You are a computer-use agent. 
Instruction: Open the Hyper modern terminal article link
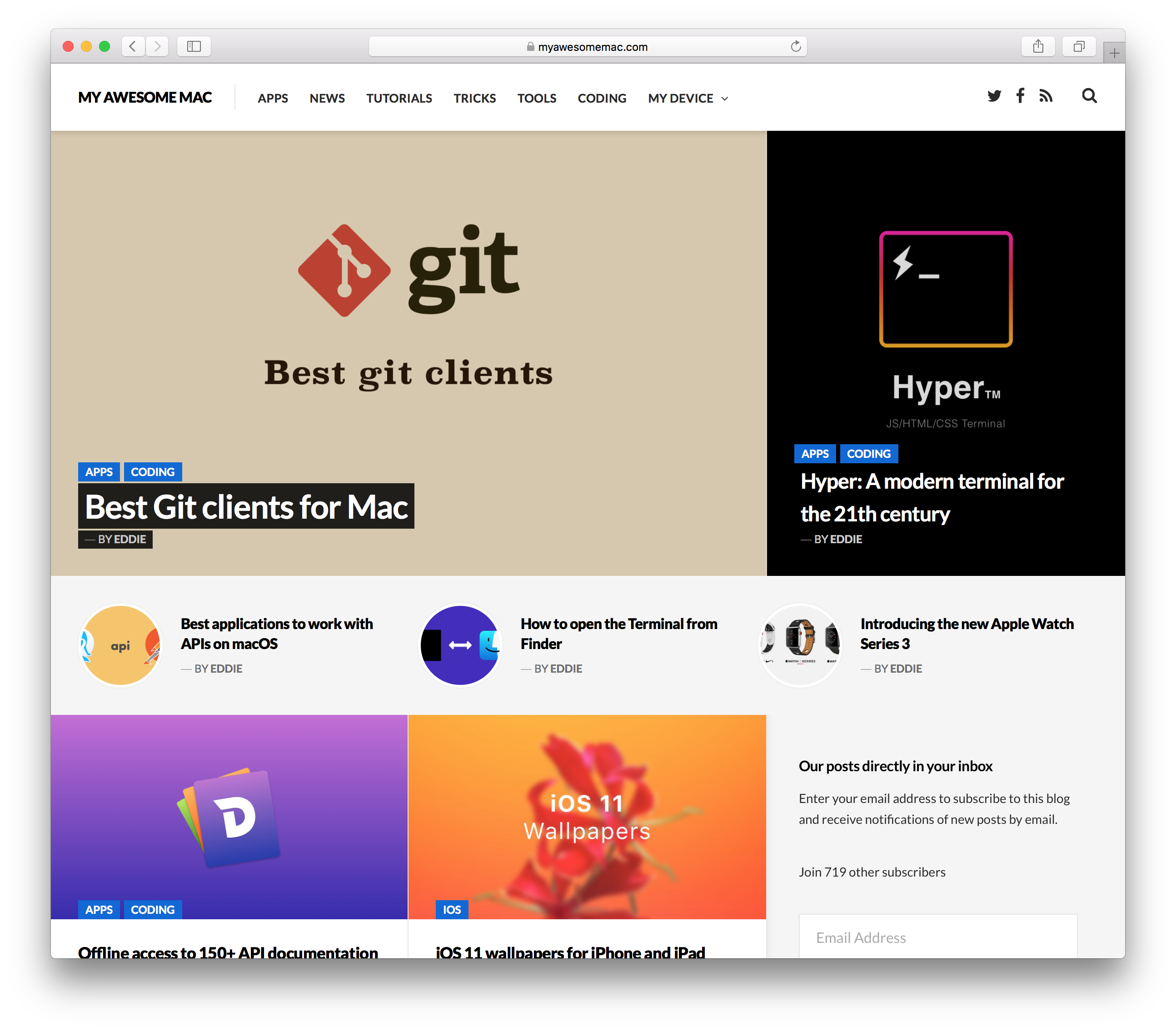click(932, 497)
